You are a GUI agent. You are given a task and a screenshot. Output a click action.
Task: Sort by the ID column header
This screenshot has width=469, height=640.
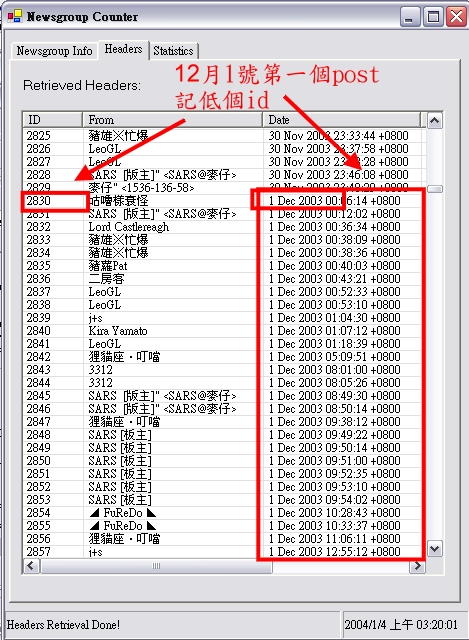pos(53,120)
